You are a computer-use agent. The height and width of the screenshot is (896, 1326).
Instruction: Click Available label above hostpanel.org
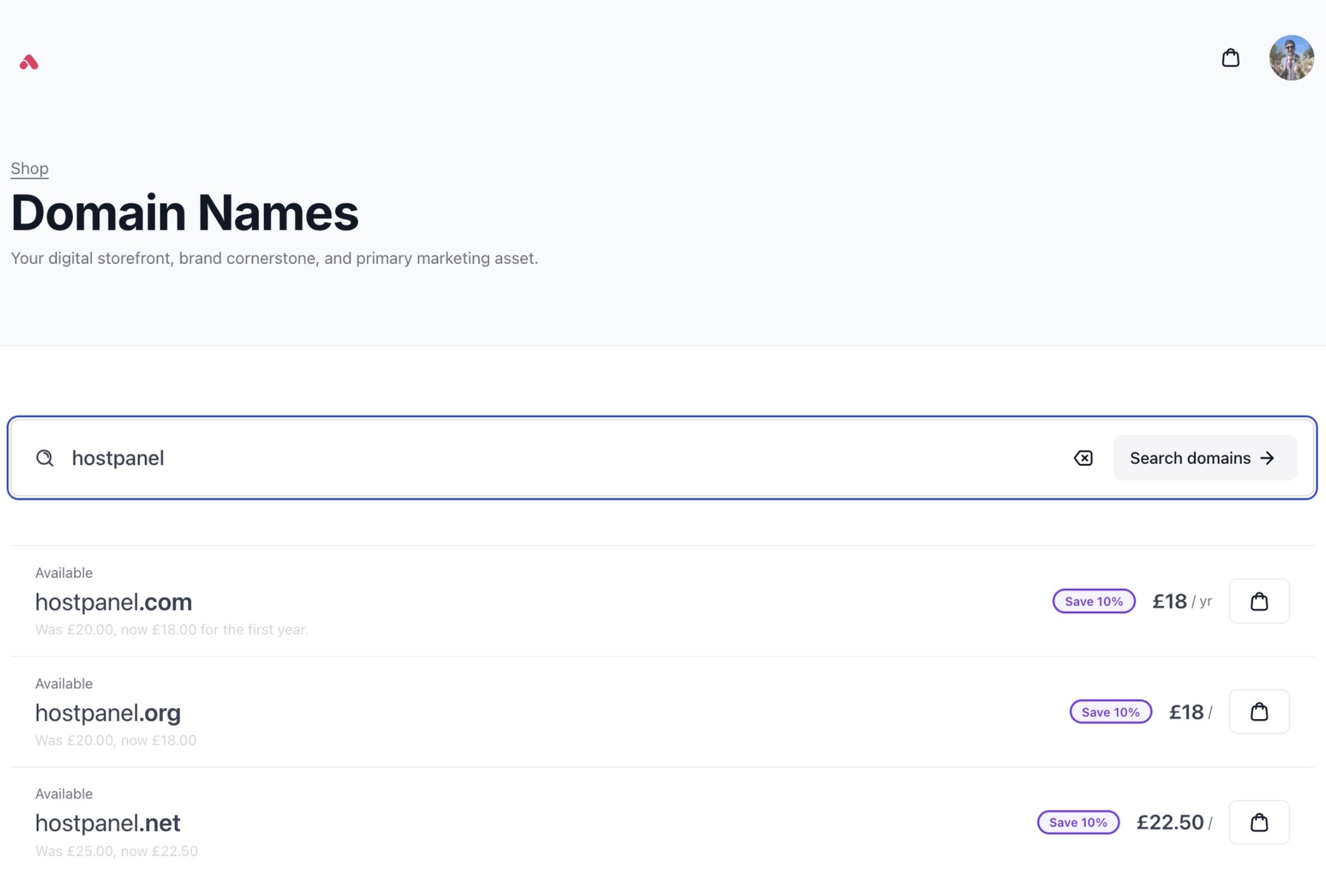click(64, 683)
